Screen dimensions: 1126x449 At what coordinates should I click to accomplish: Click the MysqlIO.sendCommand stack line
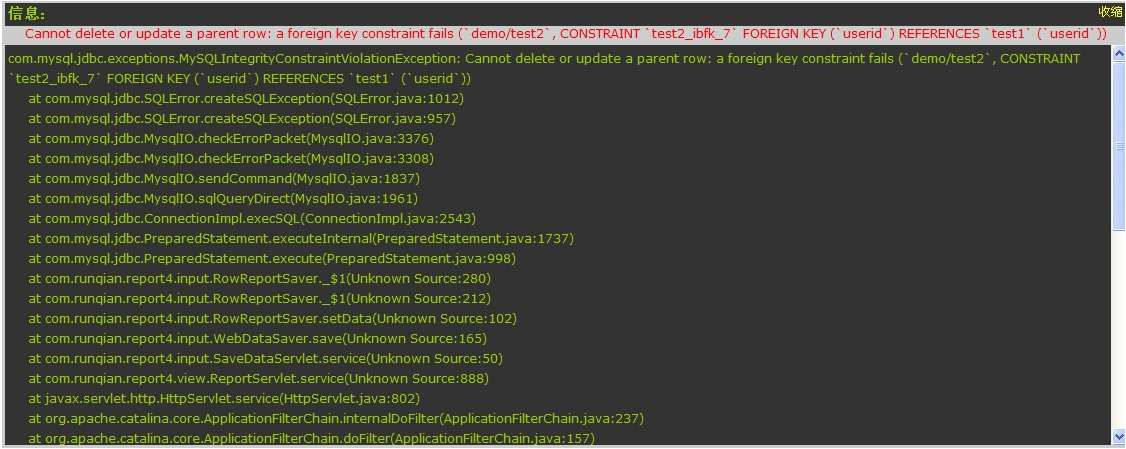click(x=224, y=178)
